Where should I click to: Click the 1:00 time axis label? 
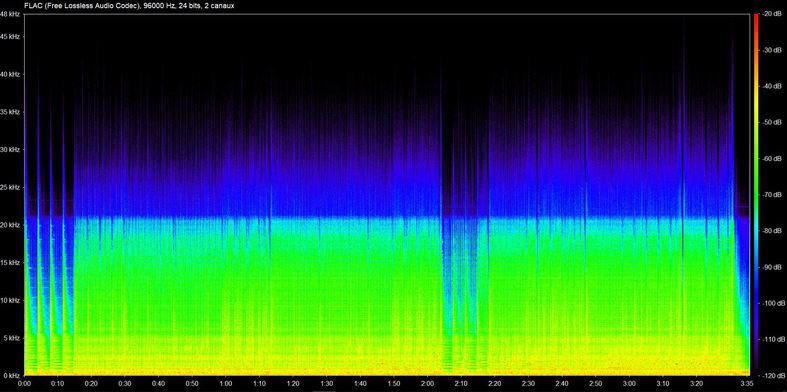click(226, 383)
